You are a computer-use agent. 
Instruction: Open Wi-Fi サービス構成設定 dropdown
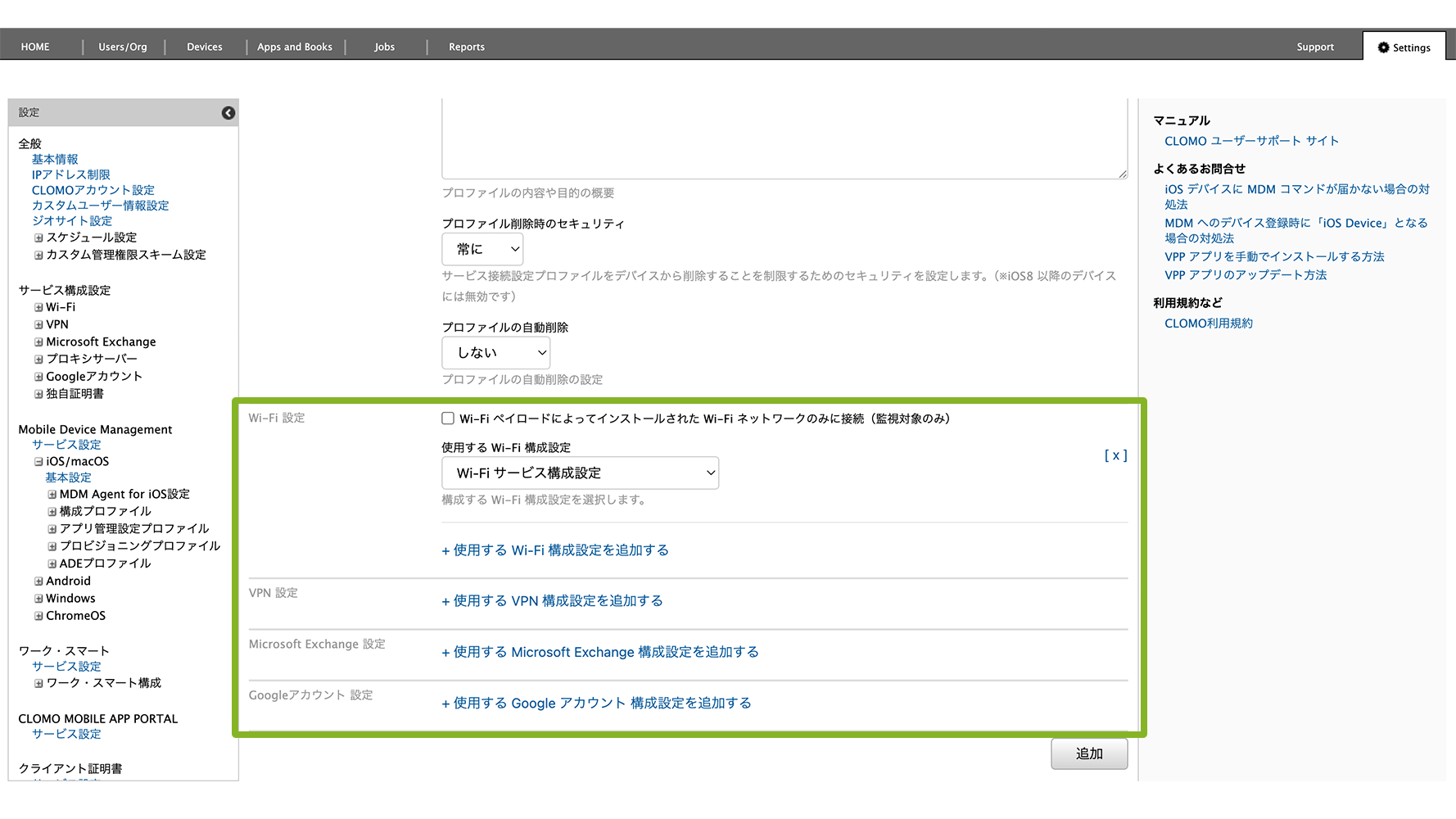click(x=580, y=473)
